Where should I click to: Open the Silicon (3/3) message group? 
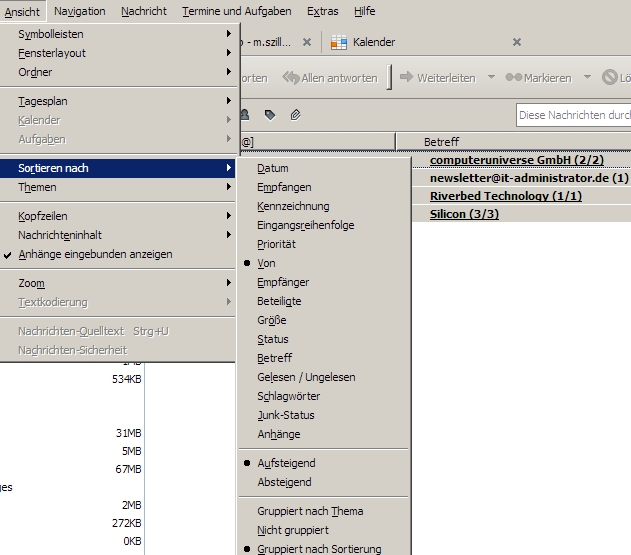click(464, 214)
